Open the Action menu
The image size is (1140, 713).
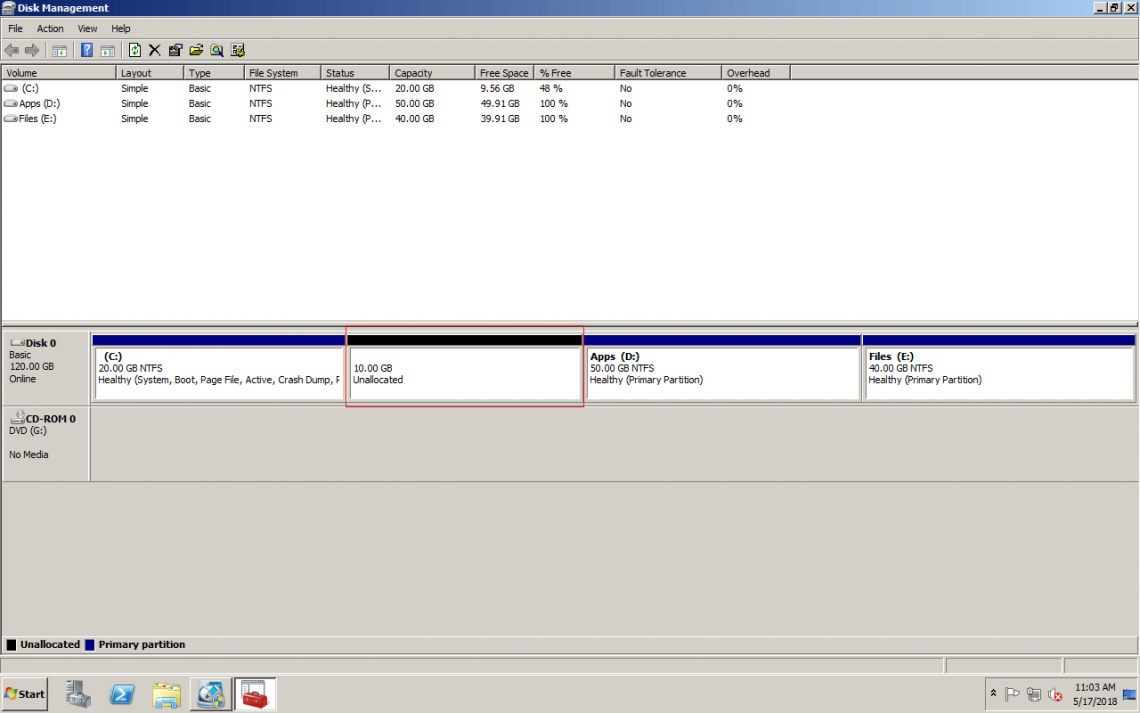tap(50, 29)
